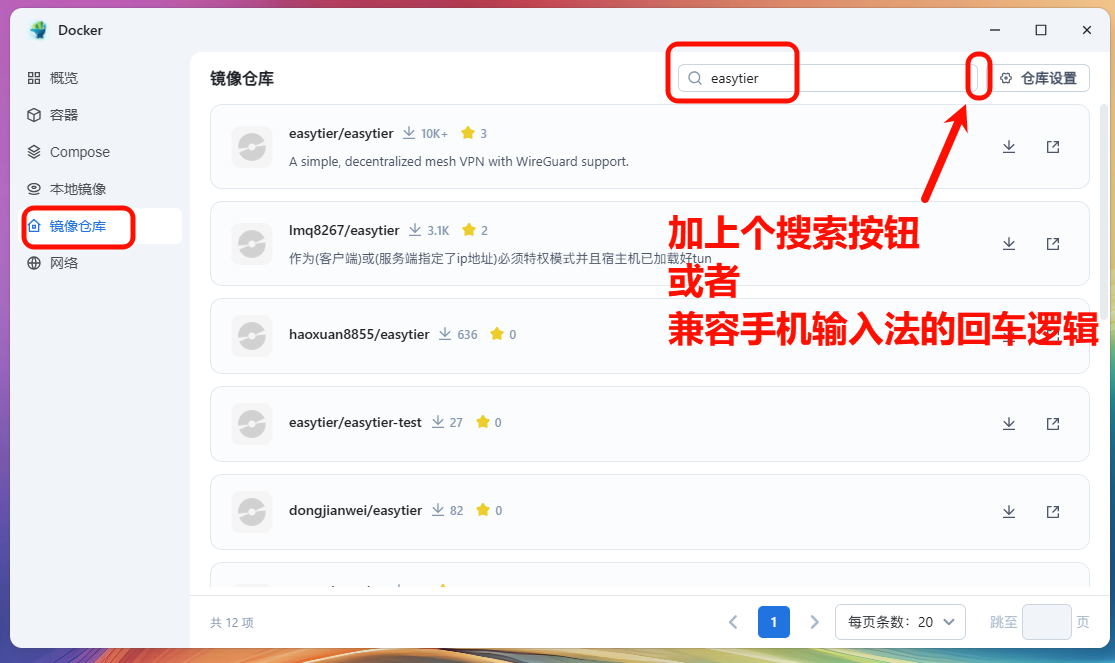Close the Docker window
The height and width of the screenshot is (663, 1115).
coord(1087,30)
